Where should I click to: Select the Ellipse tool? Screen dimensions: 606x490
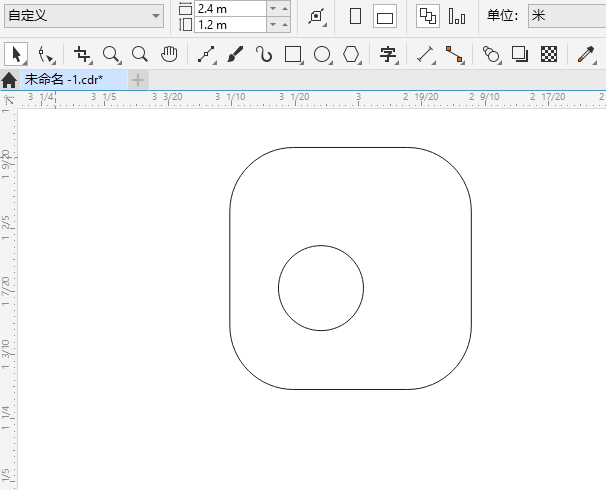(322, 54)
